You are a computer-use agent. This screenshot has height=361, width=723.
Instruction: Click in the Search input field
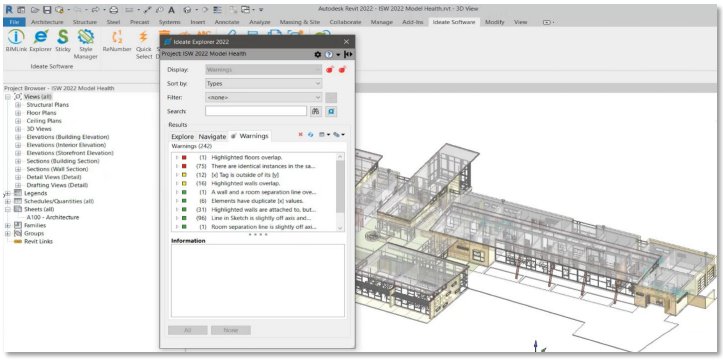(x=256, y=111)
